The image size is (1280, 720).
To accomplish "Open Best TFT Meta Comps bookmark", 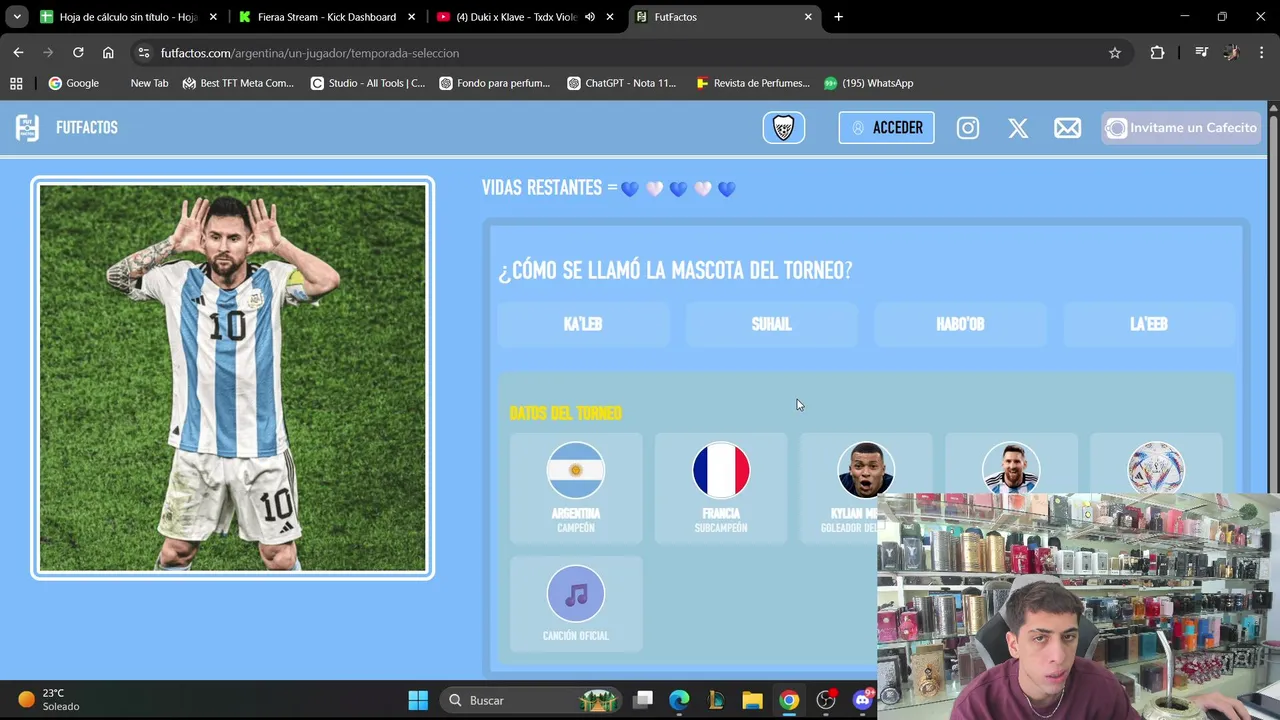I will (x=238, y=83).
